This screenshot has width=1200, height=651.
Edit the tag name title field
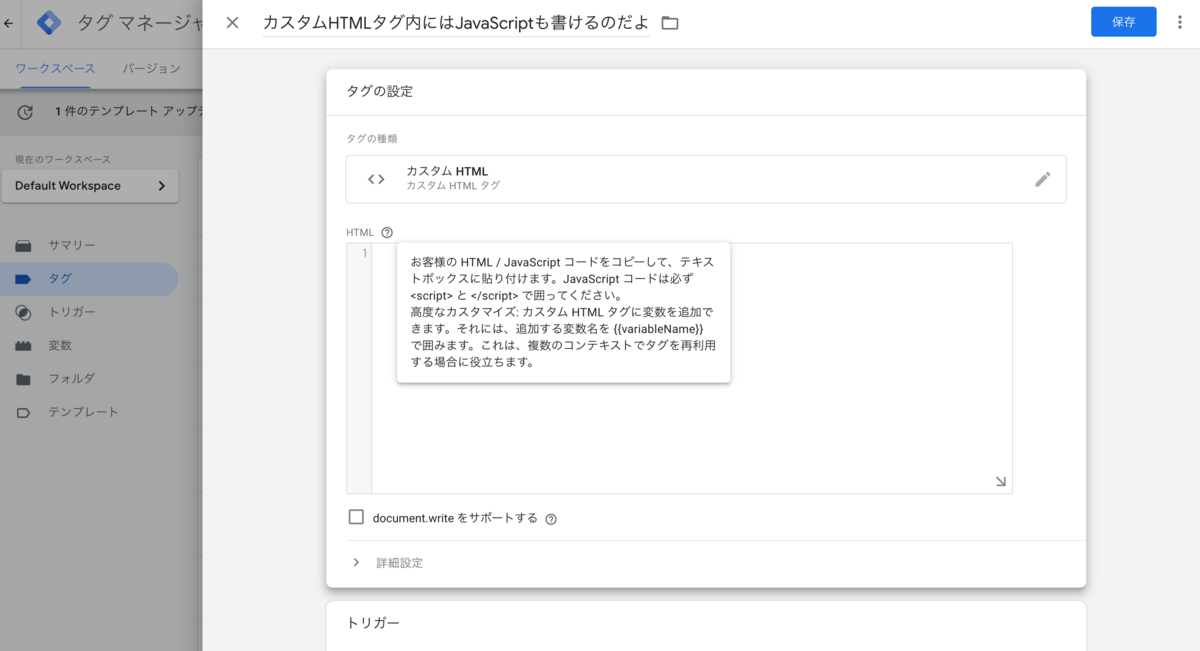pyautogui.click(x=456, y=23)
